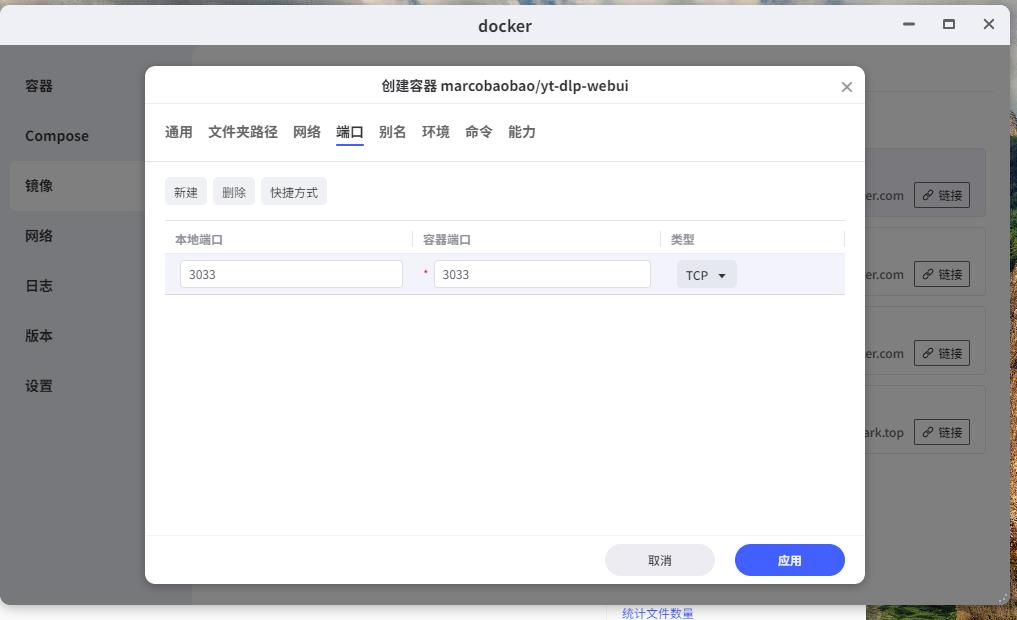Open the 命令 tab
Viewport: 1017px width, 620px height.
pos(479,132)
